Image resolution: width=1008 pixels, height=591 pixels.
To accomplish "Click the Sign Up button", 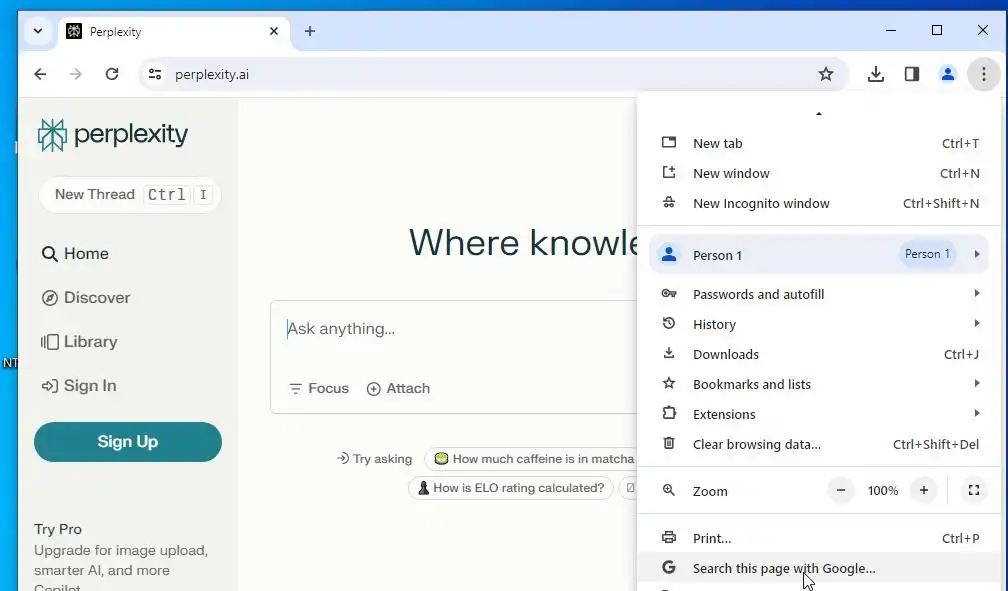I will pos(128,442).
